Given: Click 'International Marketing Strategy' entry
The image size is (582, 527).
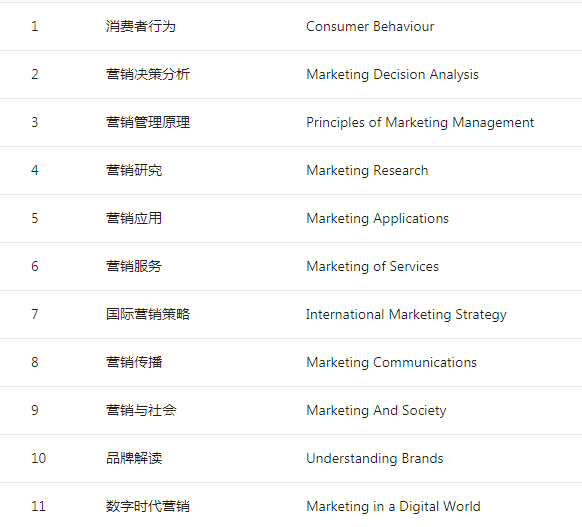Looking at the screenshot, I should pos(406,315).
